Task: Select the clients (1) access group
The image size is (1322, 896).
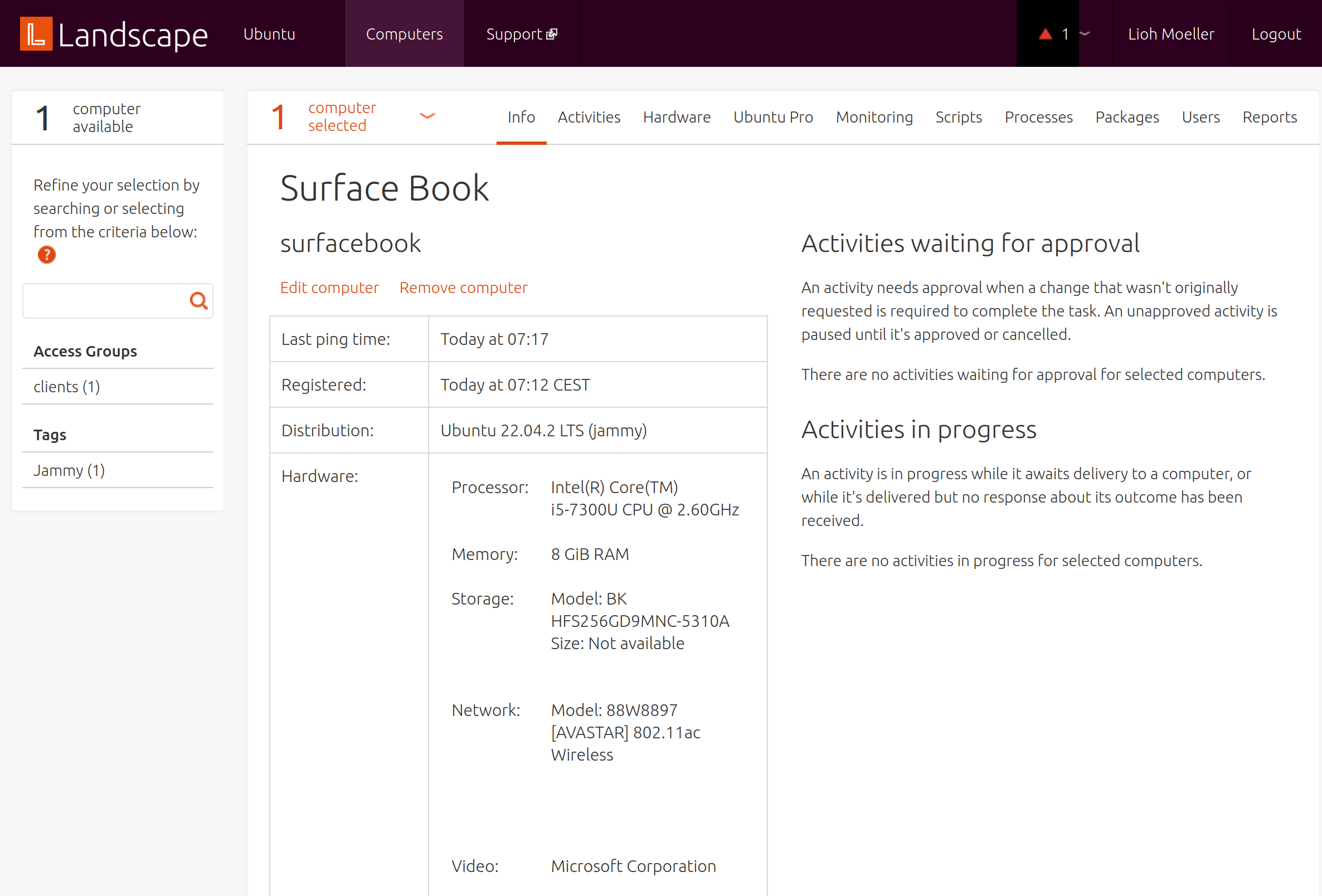Action: click(x=66, y=387)
